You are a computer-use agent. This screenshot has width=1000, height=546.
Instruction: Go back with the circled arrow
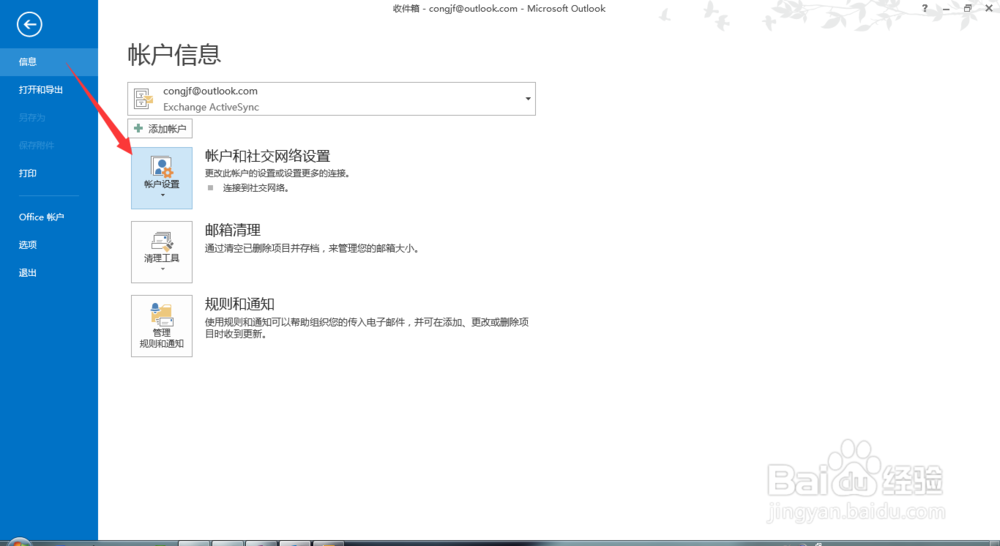tap(29, 25)
